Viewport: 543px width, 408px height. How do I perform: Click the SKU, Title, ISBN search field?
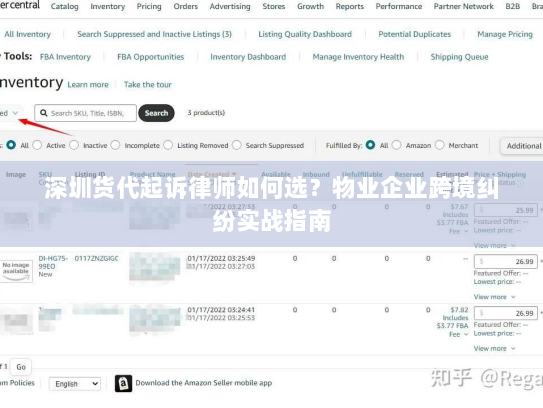[86, 113]
